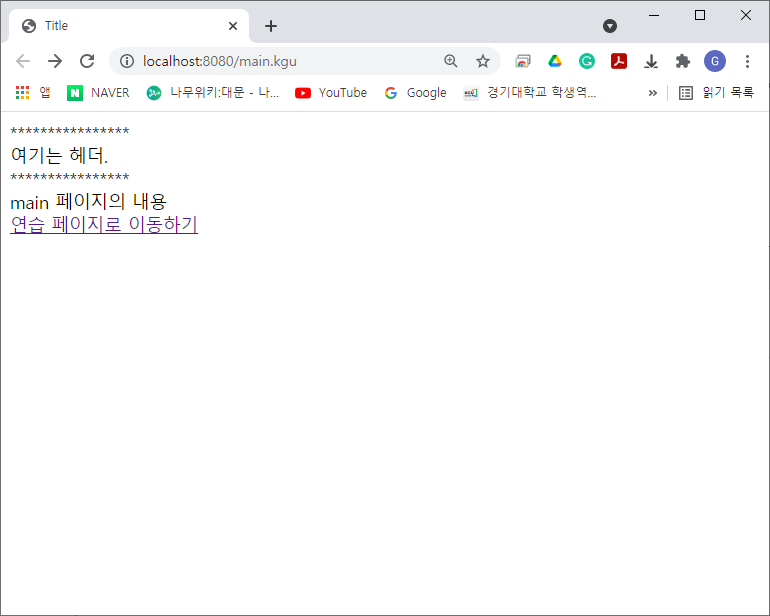Open the 경기대학교 bookmark
Screen dimensions: 770x616
coord(530,92)
